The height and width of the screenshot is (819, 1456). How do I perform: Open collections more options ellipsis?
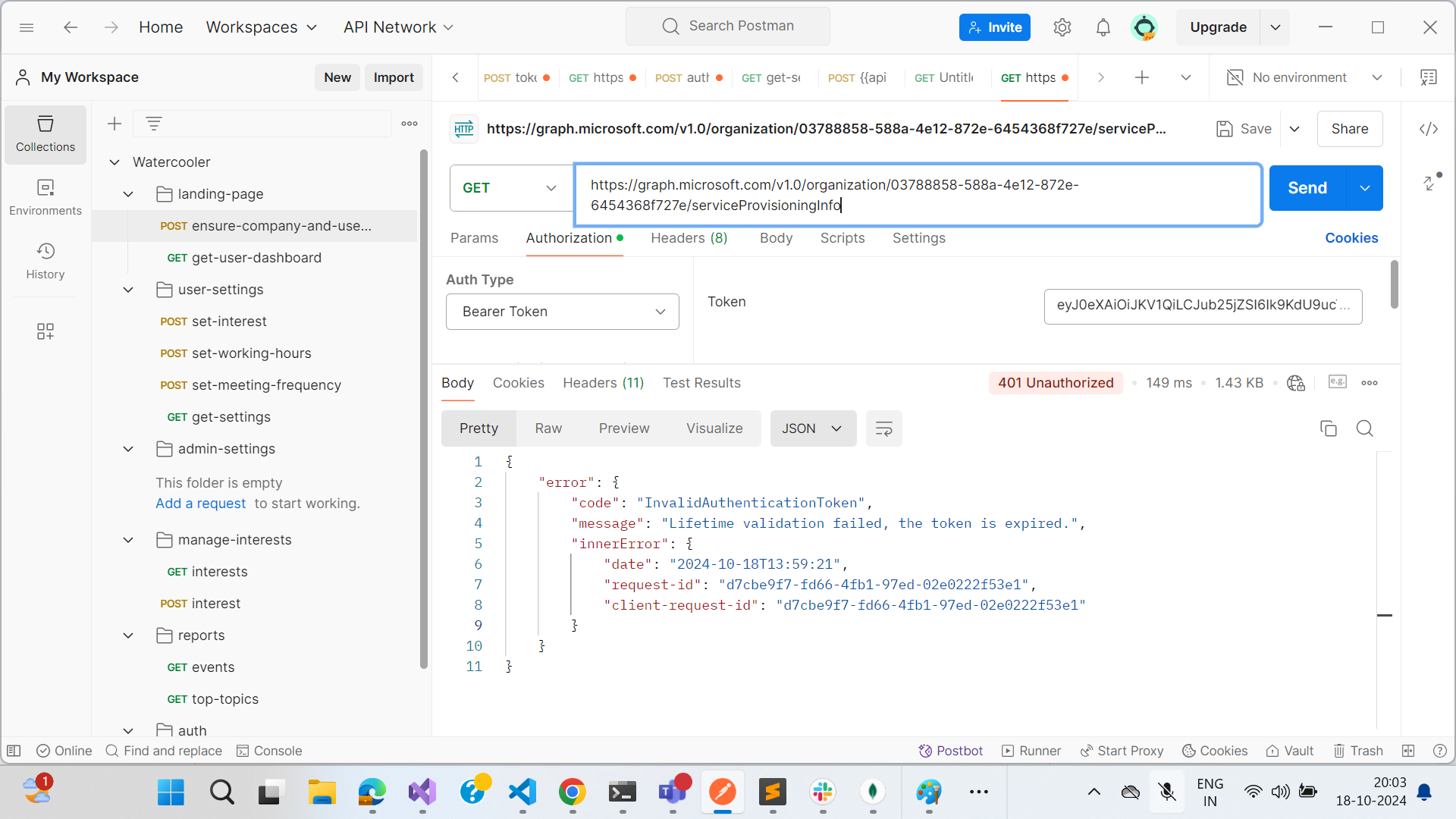point(409,124)
